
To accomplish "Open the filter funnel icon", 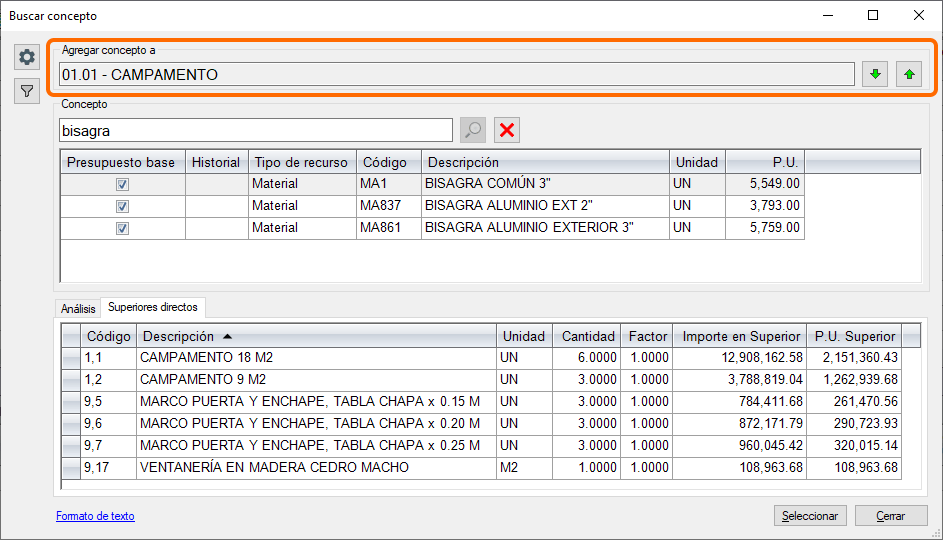I will [x=27, y=91].
